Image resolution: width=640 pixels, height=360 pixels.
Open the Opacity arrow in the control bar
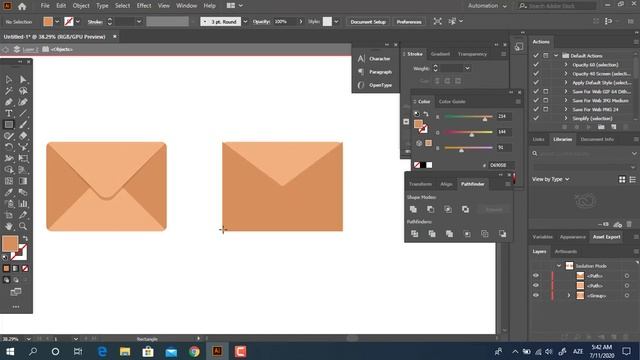click(301, 22)
